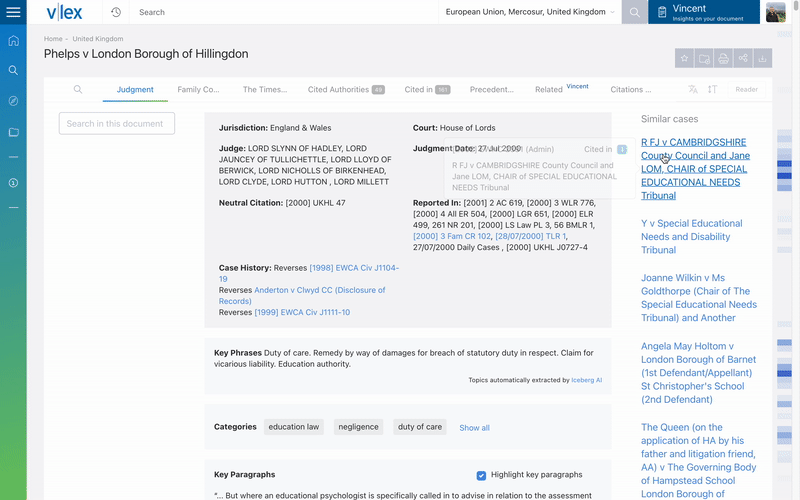
Task: Open Joanne Wilkin v Ms Goldthorpe case
Action: [698, 298]
